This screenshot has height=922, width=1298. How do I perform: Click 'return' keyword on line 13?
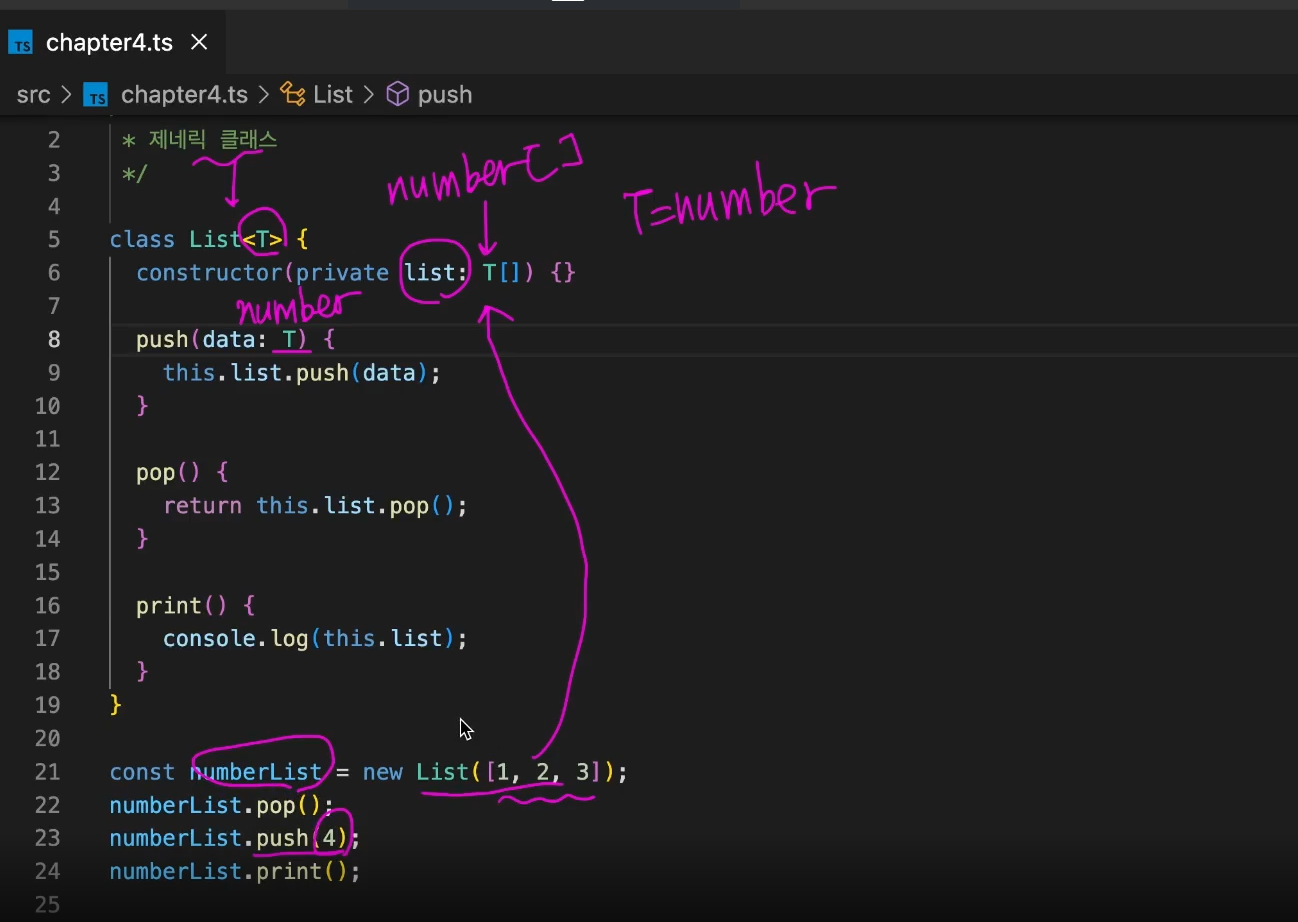click(x=202, y=505)
